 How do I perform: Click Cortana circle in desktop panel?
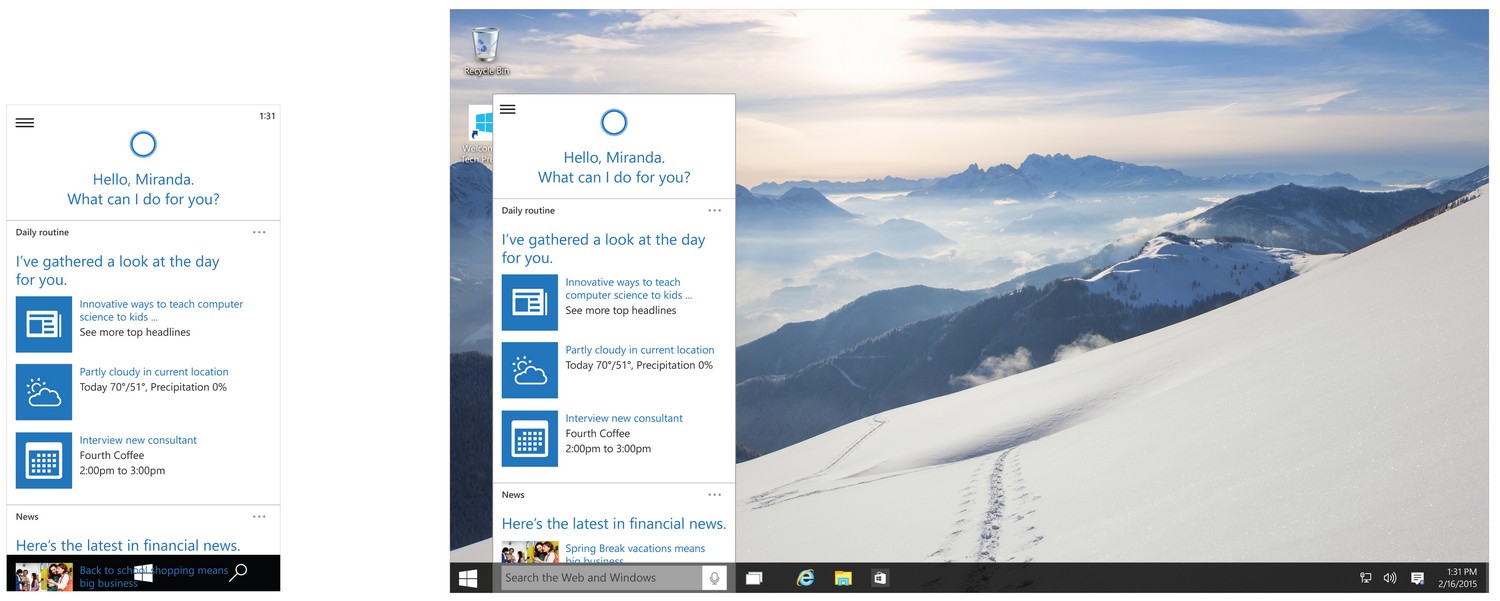click(x=614, y=122)
